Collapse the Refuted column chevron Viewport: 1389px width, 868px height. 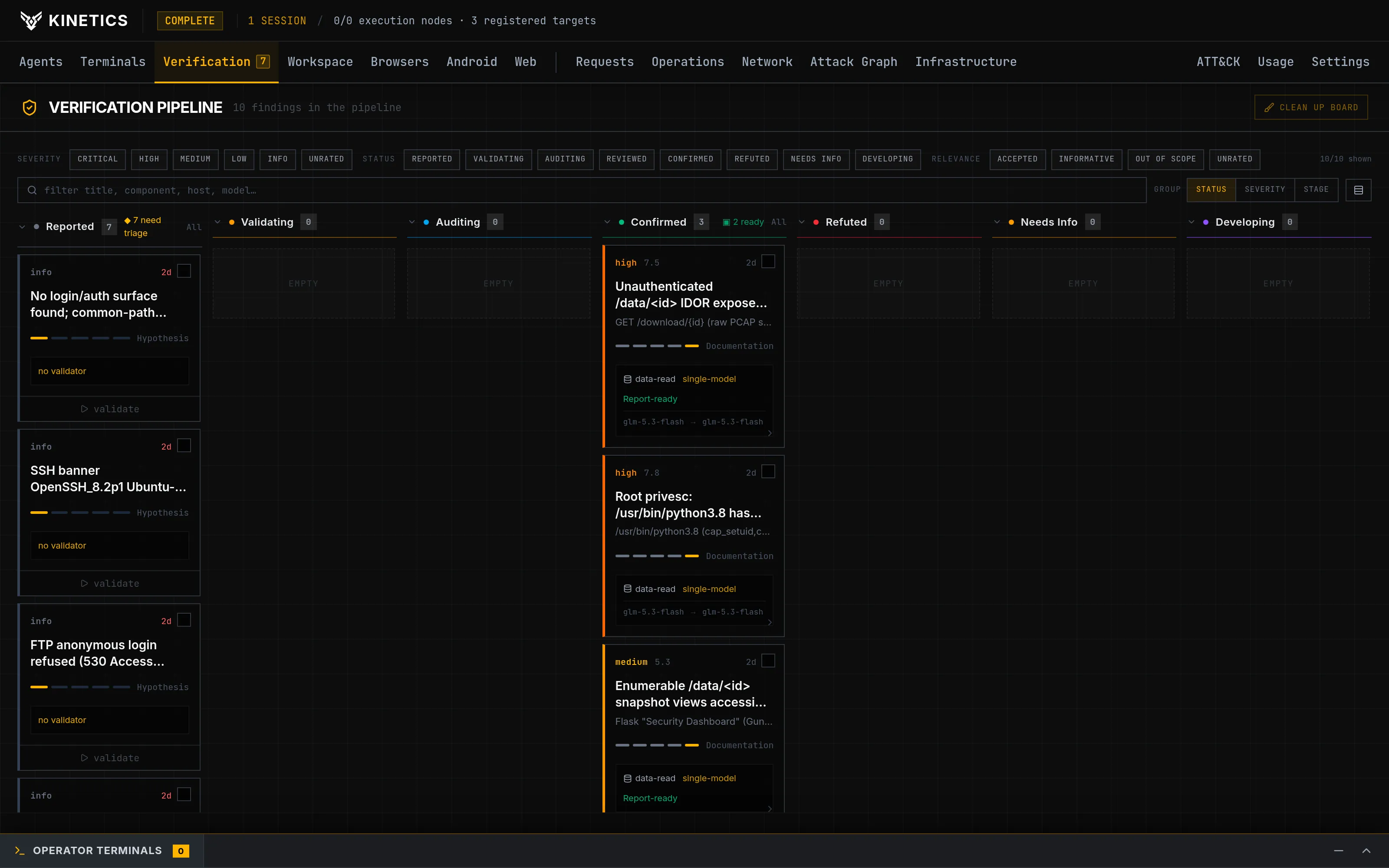click(x=801, y=222)
